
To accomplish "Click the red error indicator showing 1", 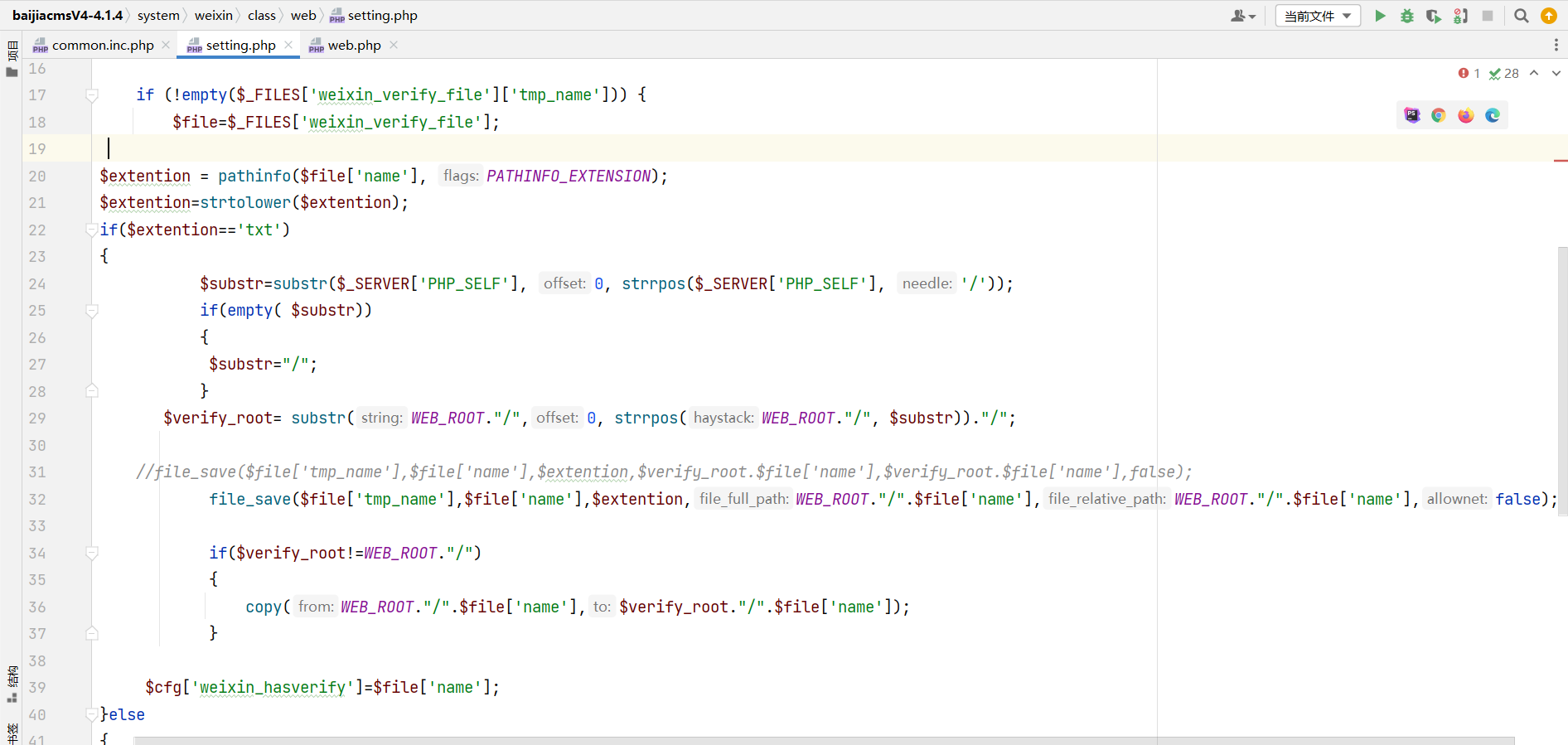I will tap(1469, 74).
